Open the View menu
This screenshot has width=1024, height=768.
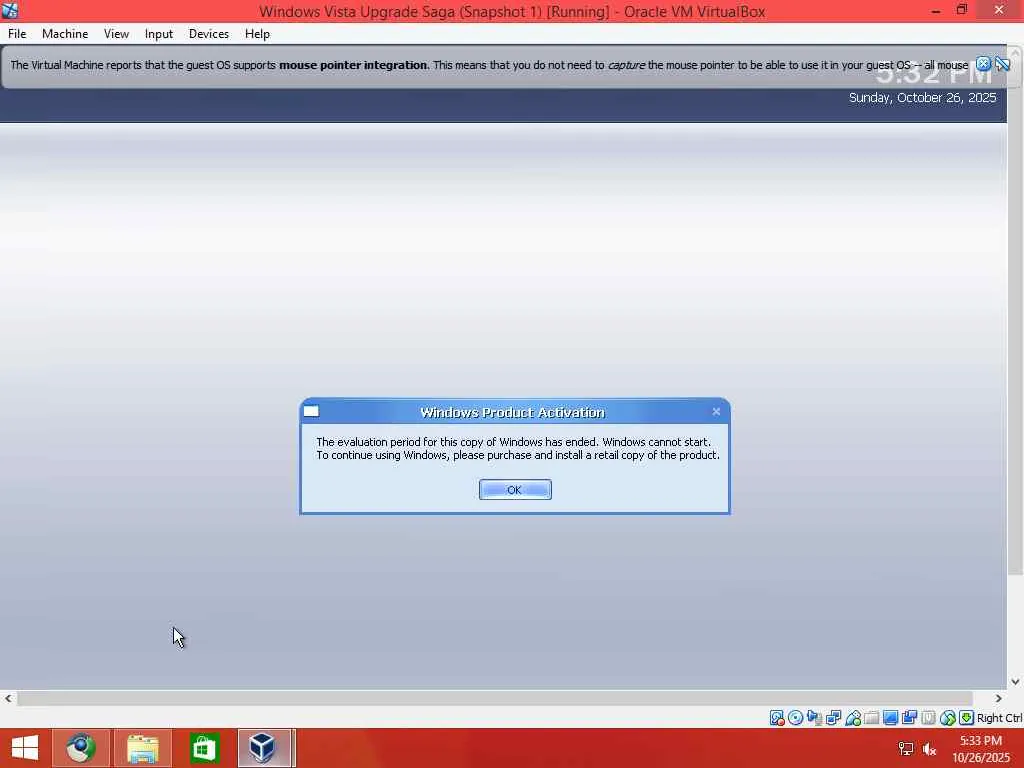coord(116,34)
